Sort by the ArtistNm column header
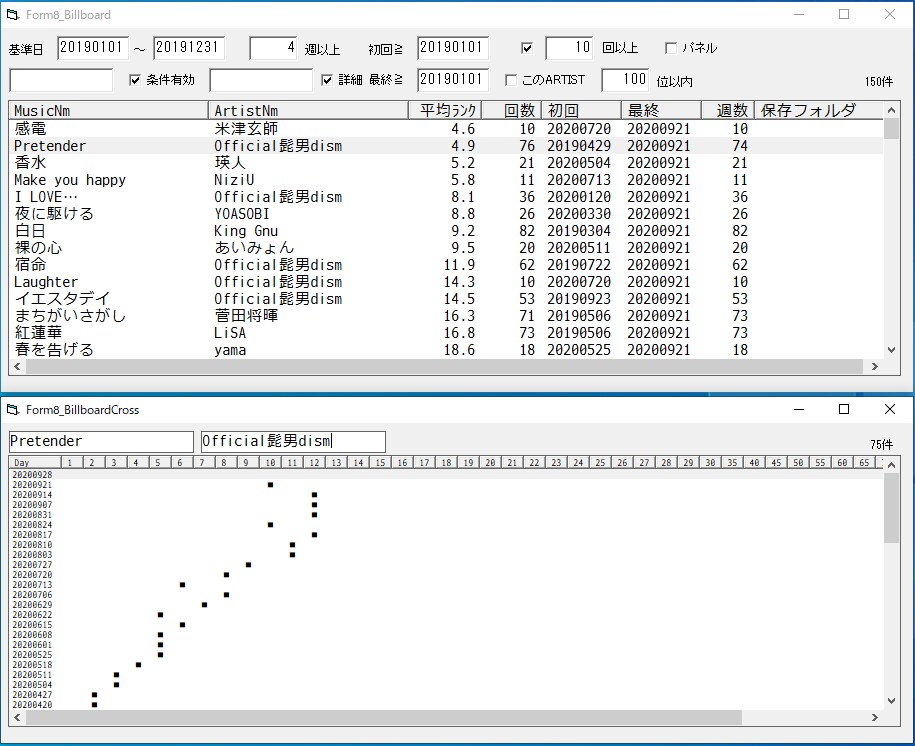 pos(308,110)
